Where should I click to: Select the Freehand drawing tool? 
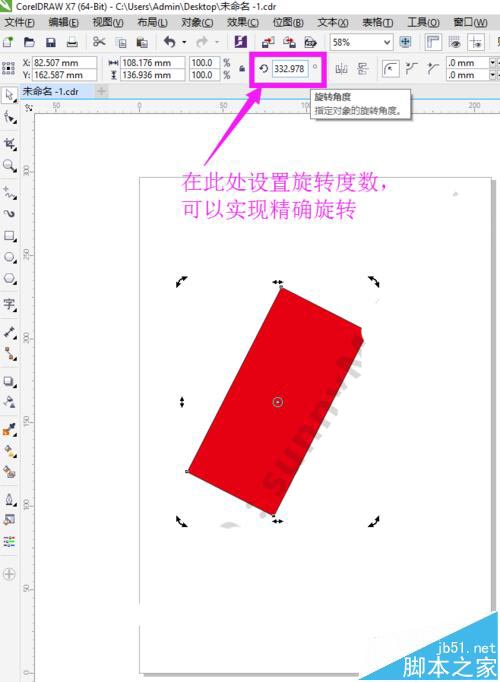point(9,193)
